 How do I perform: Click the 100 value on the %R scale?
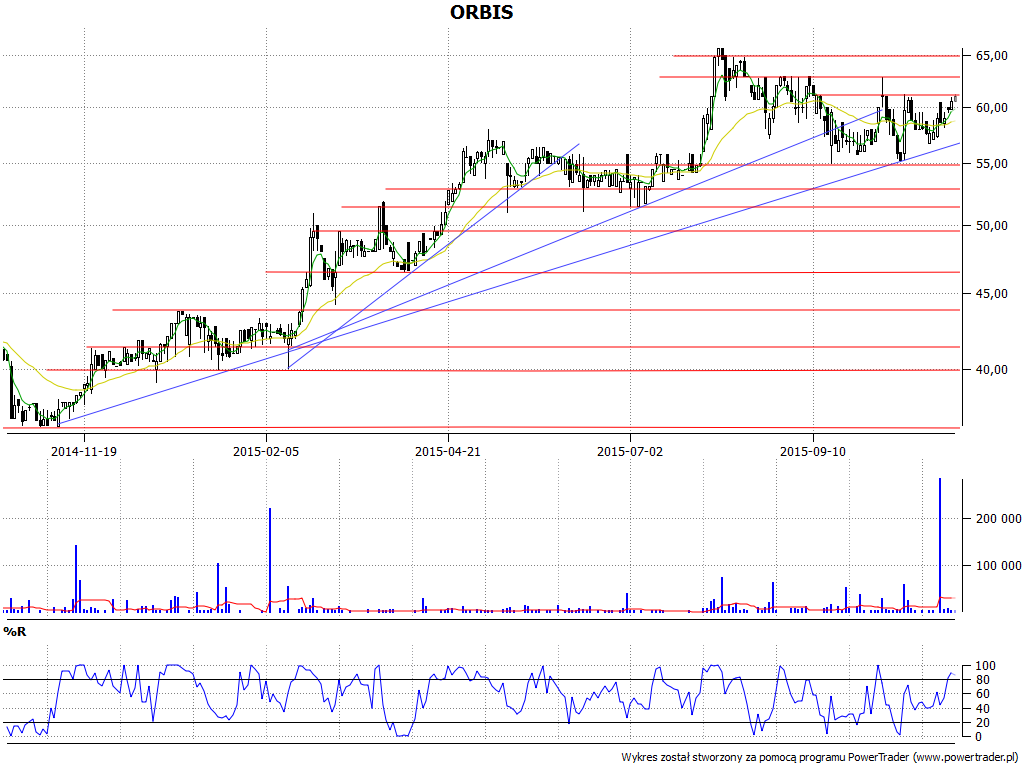click(x=985, y=666)
